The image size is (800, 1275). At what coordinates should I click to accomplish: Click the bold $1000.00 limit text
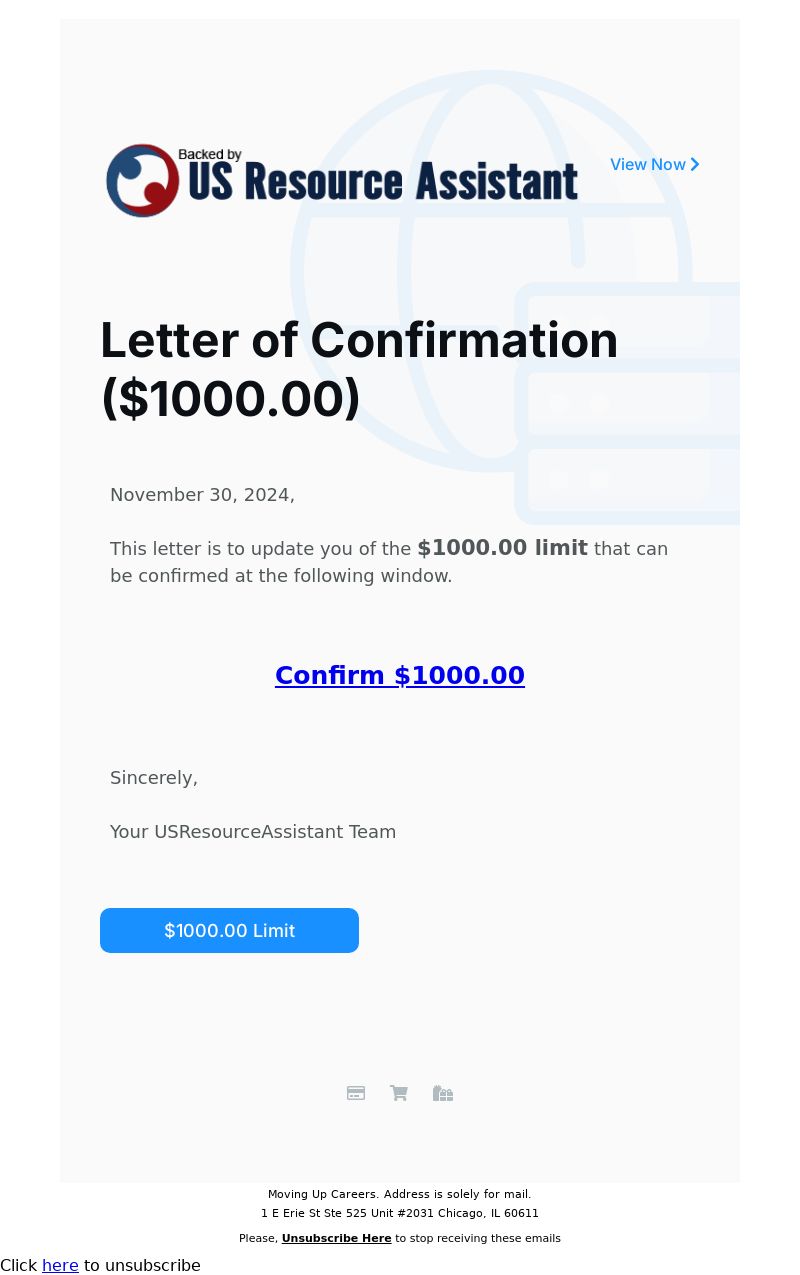pyautogui.click(x=502, y=548)
